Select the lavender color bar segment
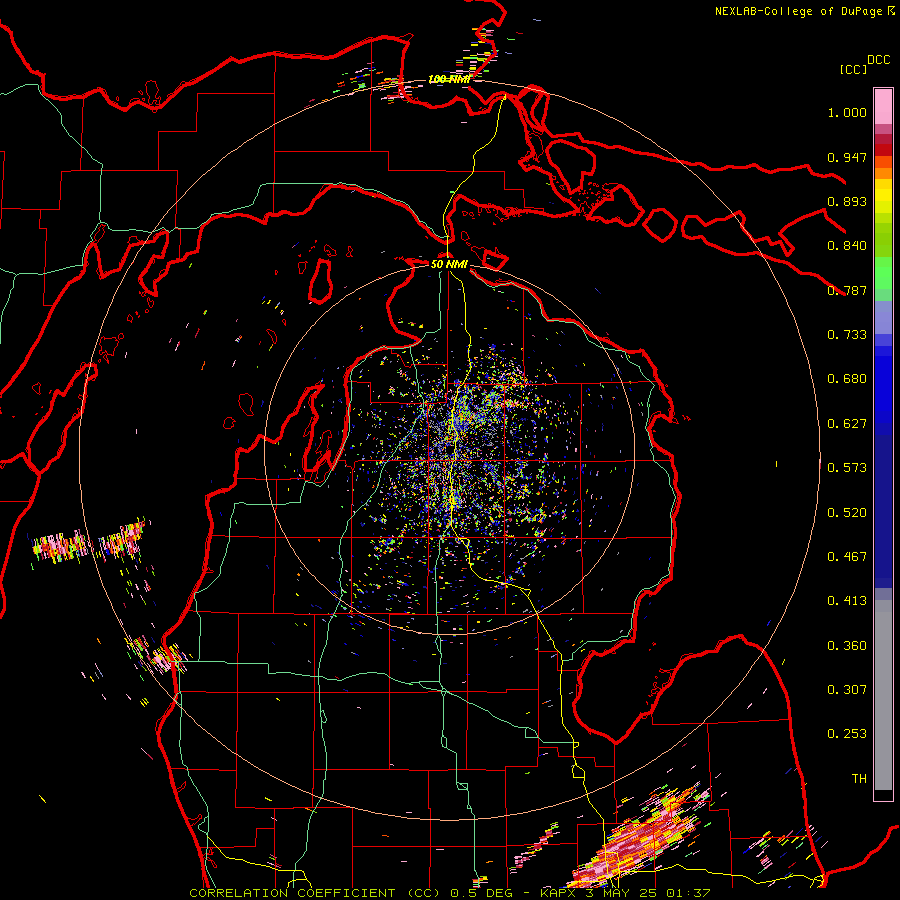Image resolution: width=900 pixels, height=900 pixels. tap(883, 318)
